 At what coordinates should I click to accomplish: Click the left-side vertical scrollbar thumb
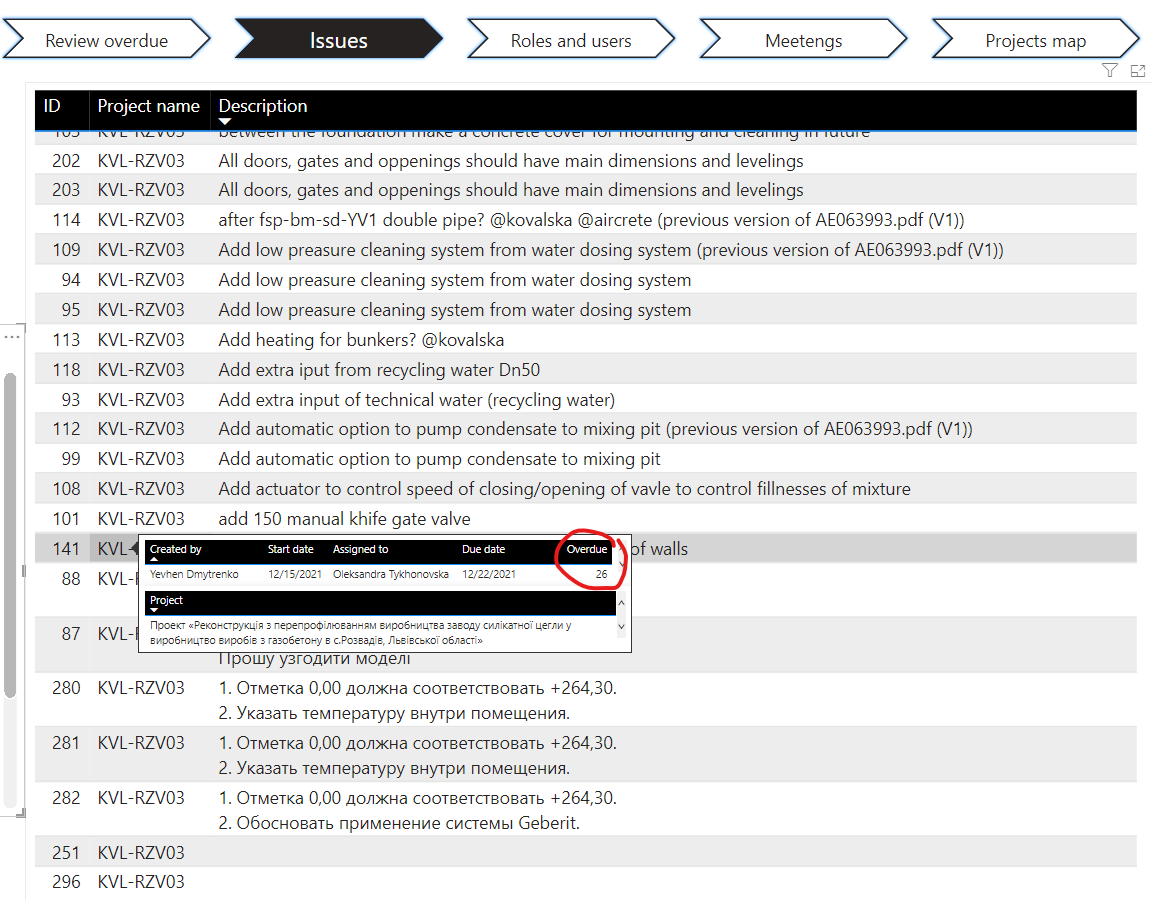coord(10,535)
